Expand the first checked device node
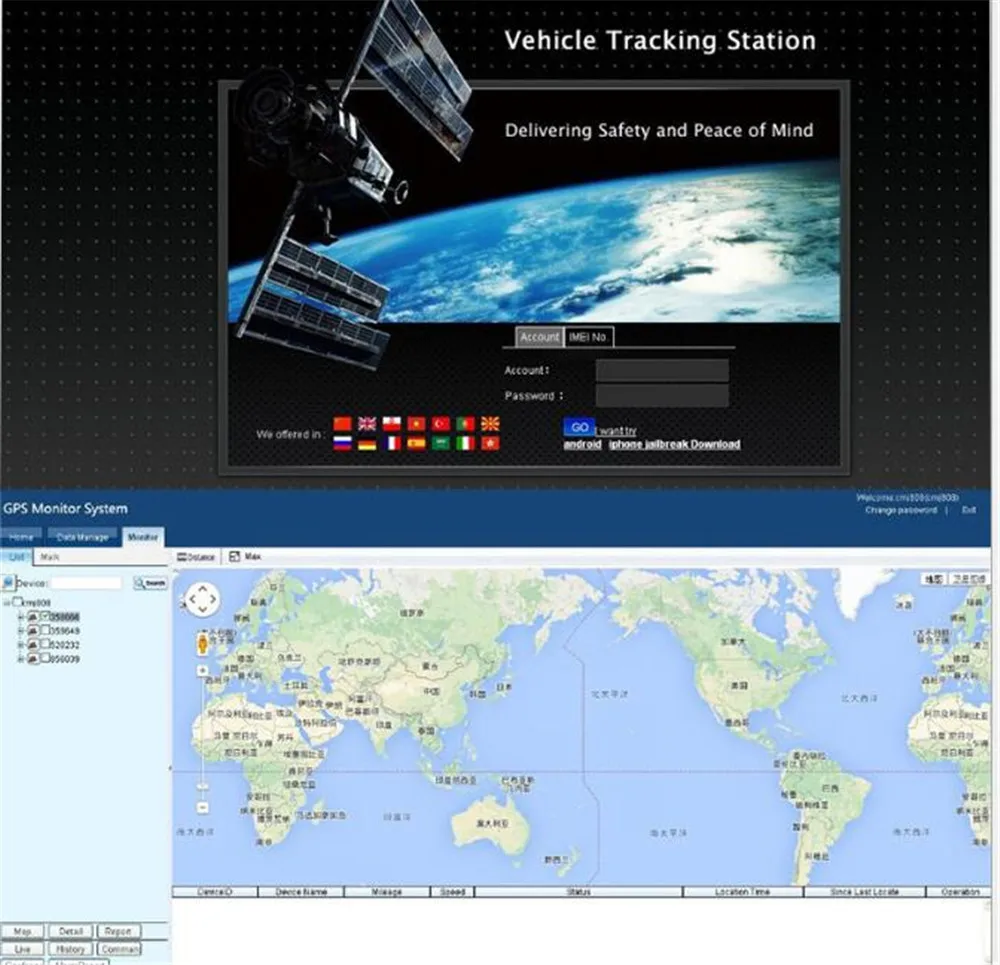The height and width of the screenshot is (965, 1000). tap(20, 617)
